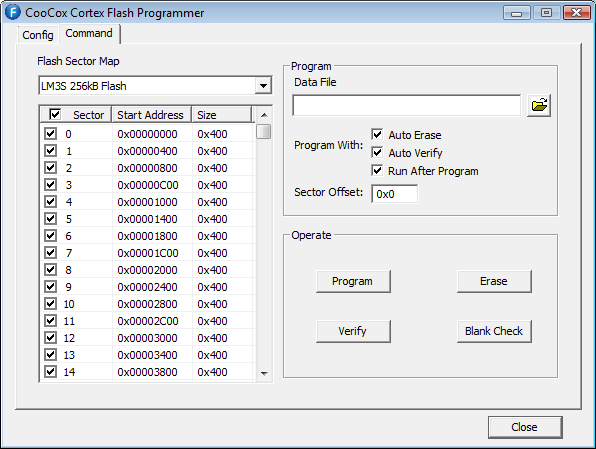Toggle sector 2 checkbox
The width and height of the screenshot is (596, 449).
(x=50, y=168)
